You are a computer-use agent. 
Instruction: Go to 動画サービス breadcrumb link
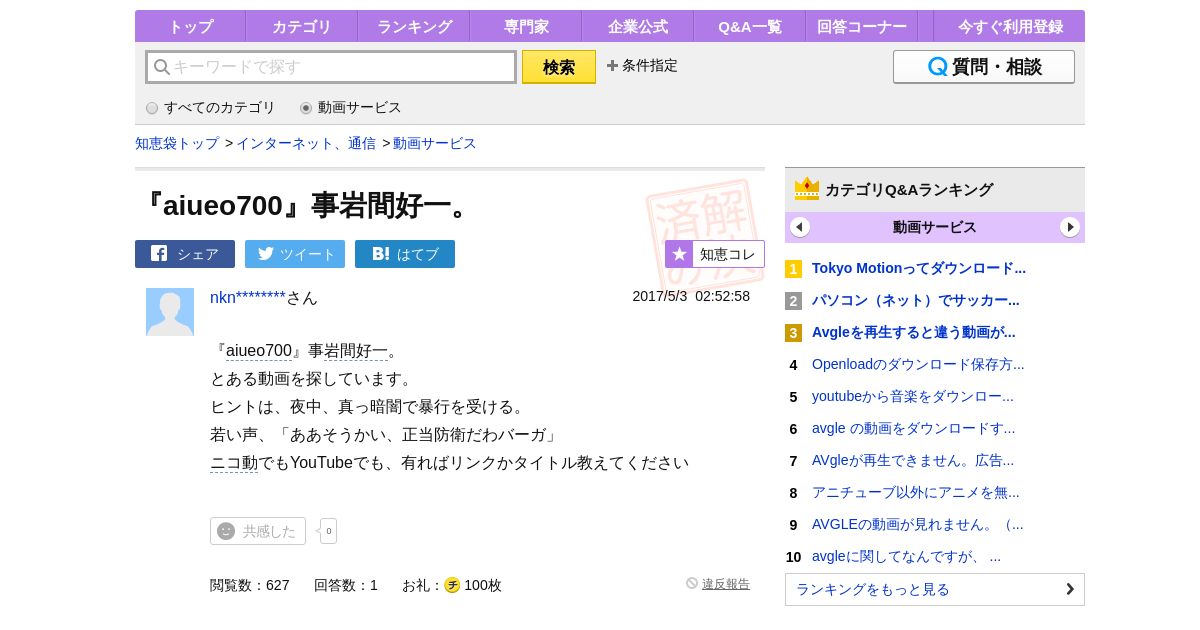(435, 143)
